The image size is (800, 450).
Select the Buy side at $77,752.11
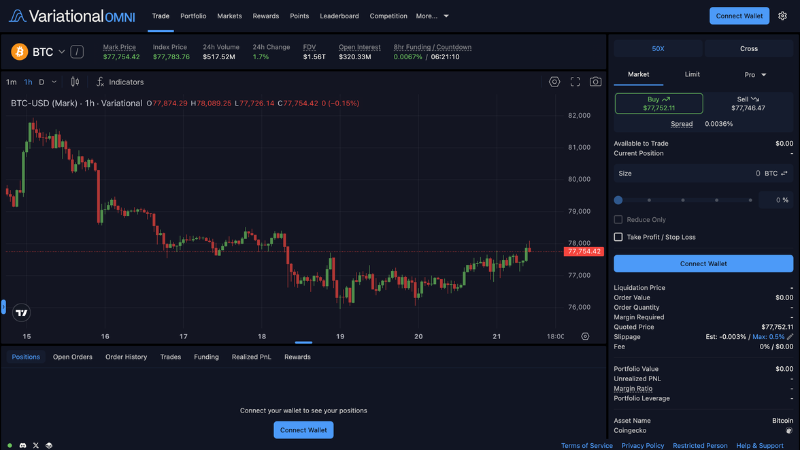click(x=659, y=104)
